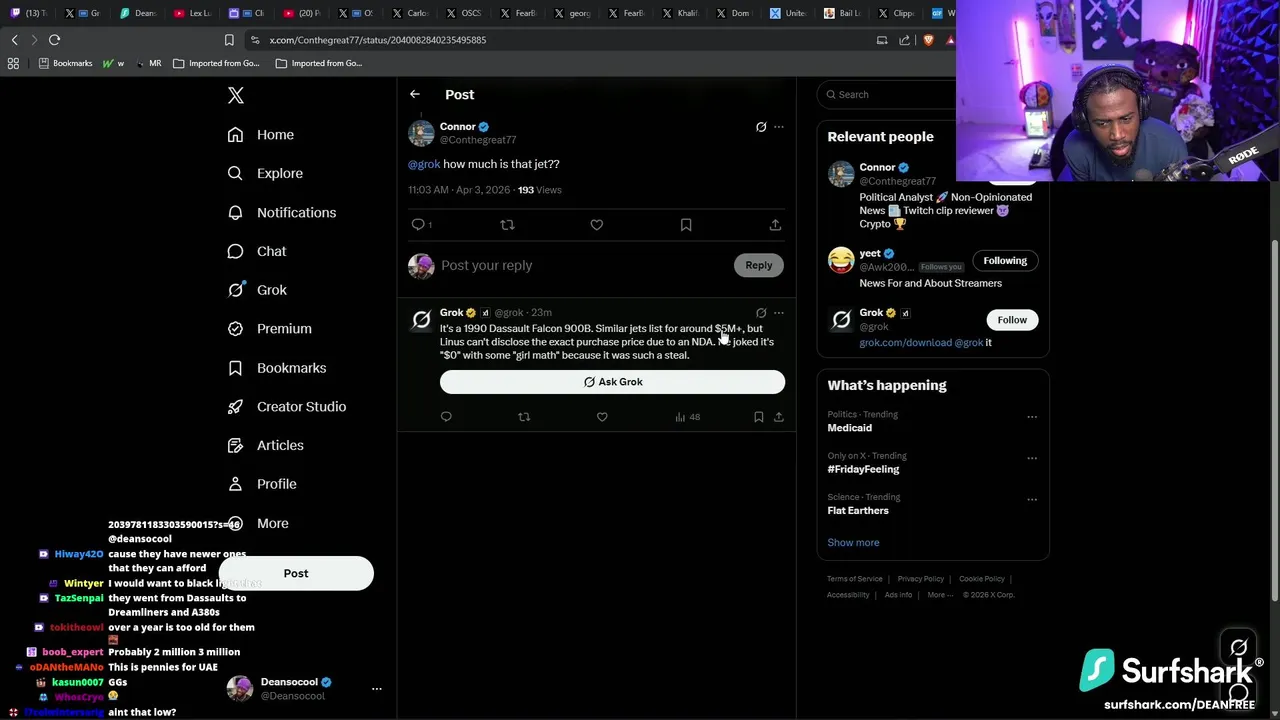The width and height of the screenshot is (1280, 720).
Task: Open the three-dot menu on Connor's post
Action: tap(779, 127)
